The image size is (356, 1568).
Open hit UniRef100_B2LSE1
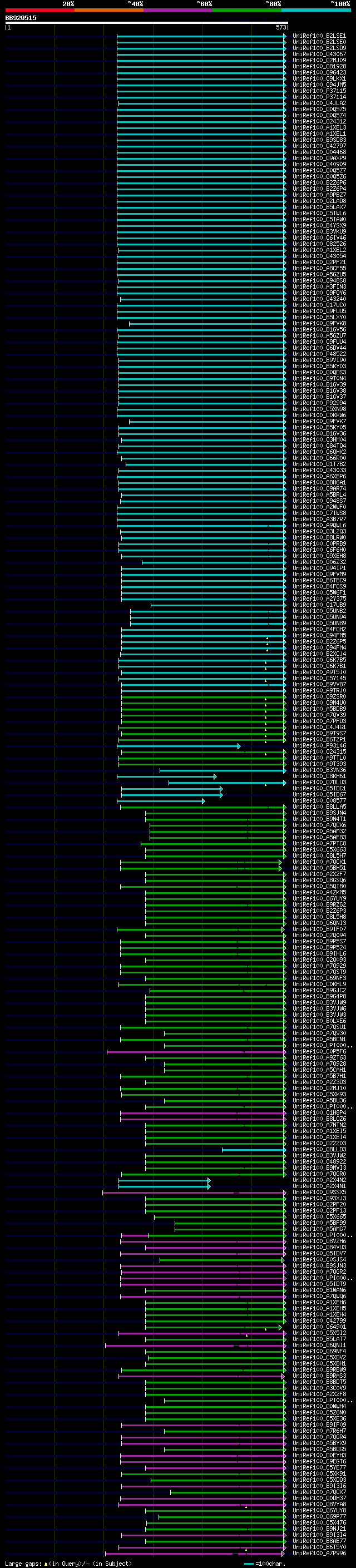tap(319, 36)
